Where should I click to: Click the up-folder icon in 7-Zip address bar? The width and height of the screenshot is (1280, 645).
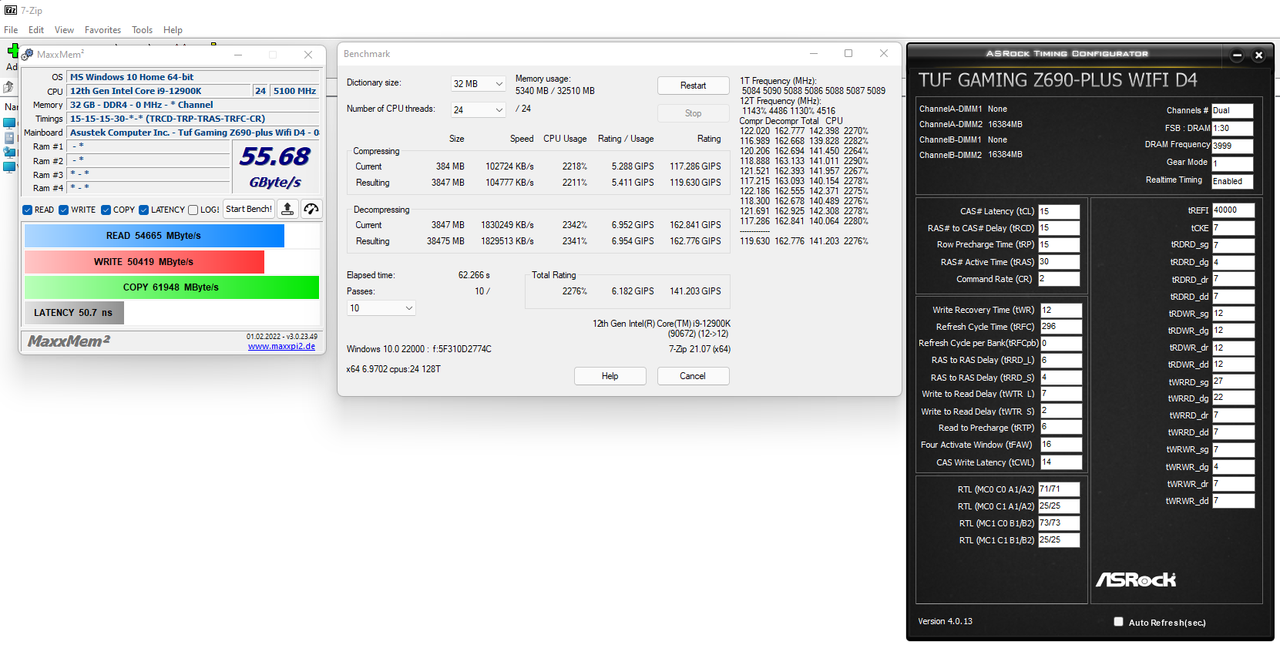[x=8, y=88]
